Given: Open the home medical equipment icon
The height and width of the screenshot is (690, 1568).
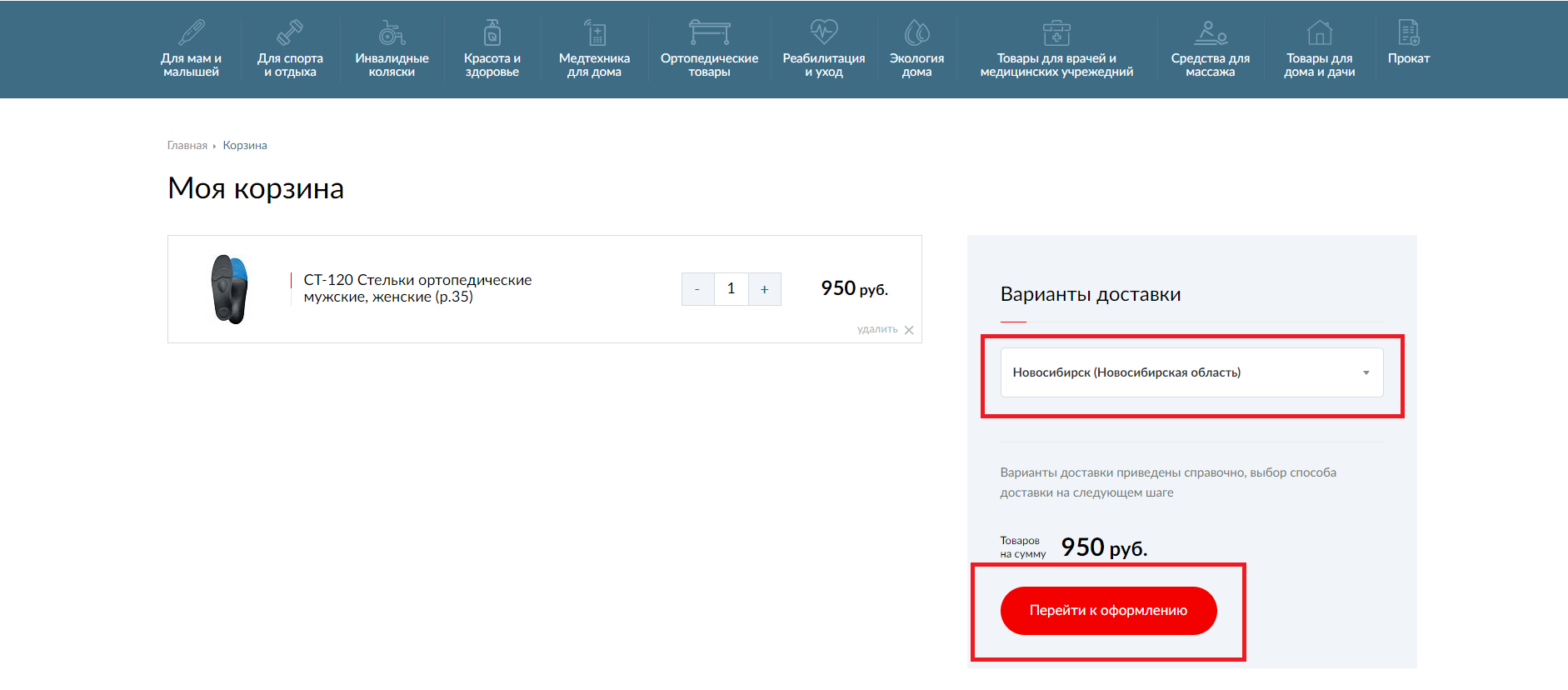Looking at the screenshot, I should (x=594, y=32).
